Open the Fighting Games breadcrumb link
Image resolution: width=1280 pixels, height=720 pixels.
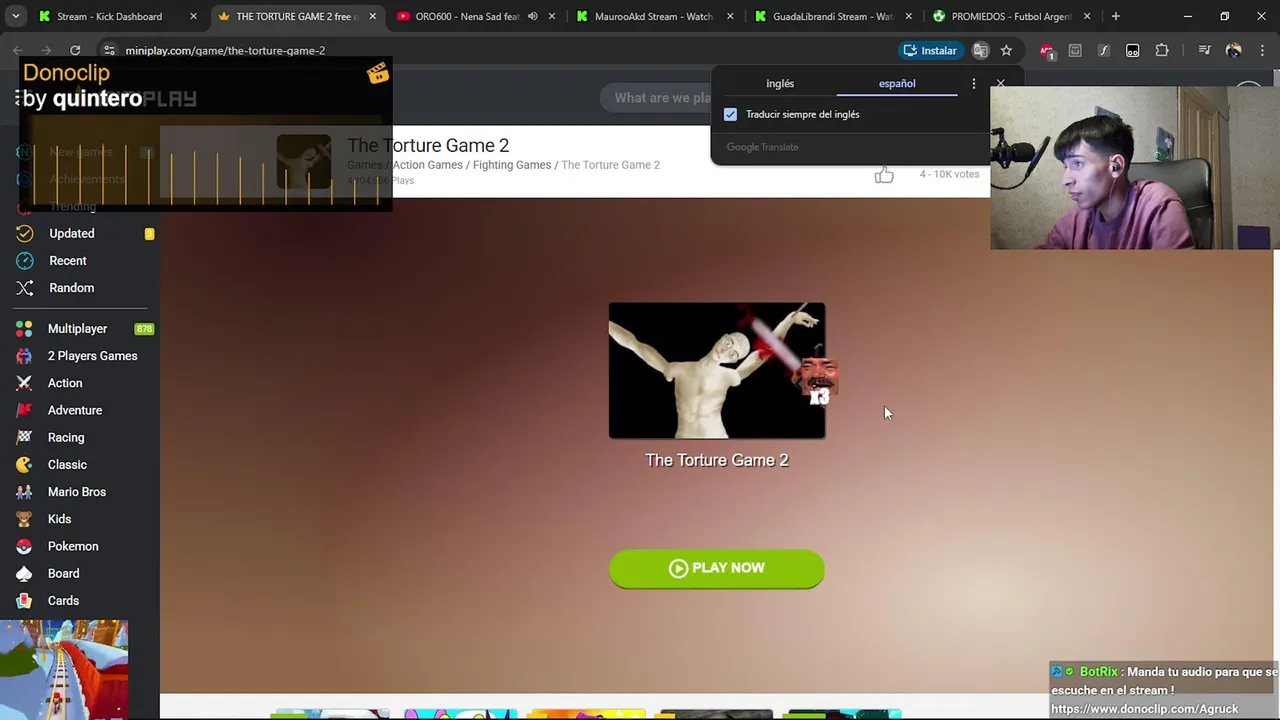[512, 165]
